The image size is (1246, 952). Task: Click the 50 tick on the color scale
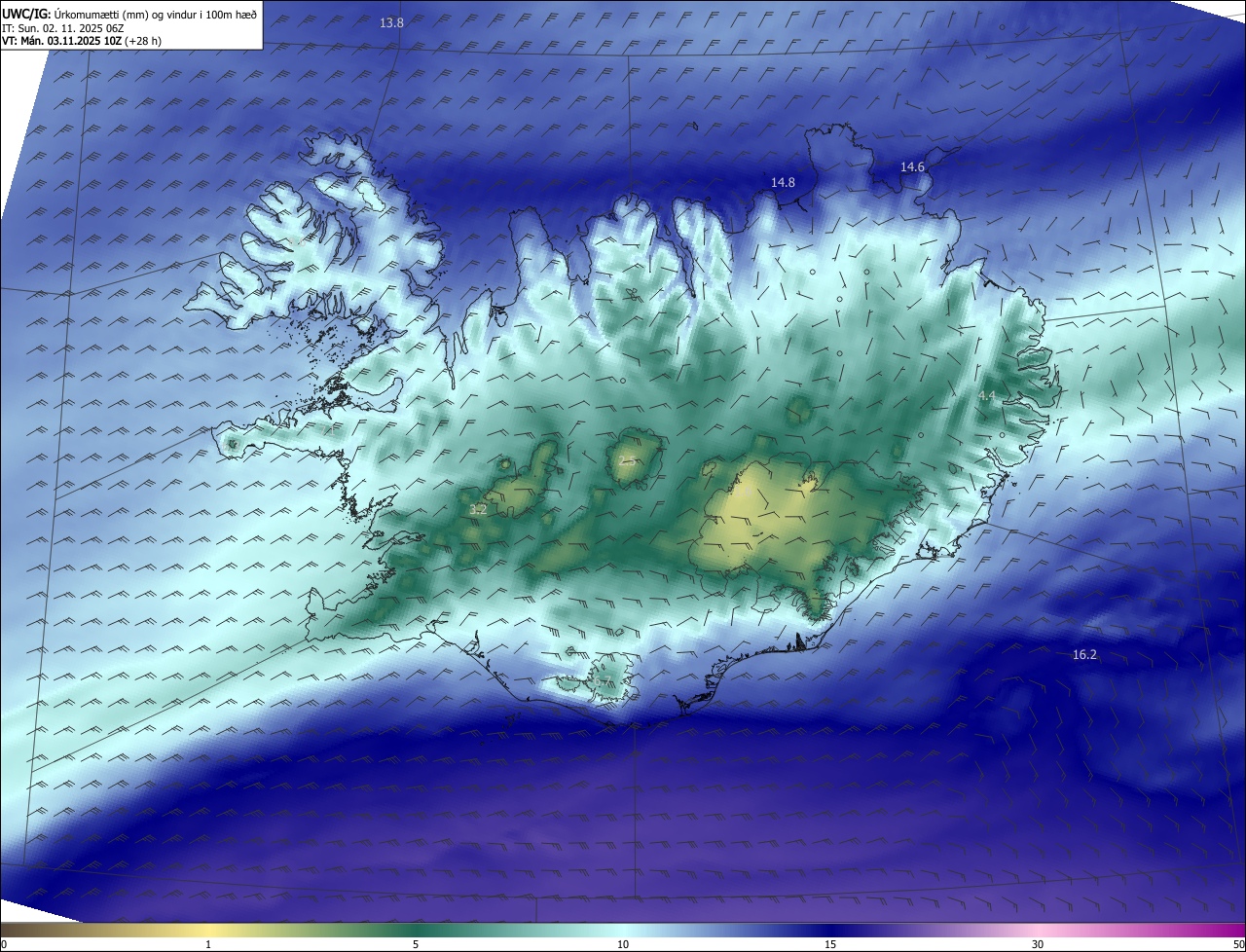[x=1238, y=944]
